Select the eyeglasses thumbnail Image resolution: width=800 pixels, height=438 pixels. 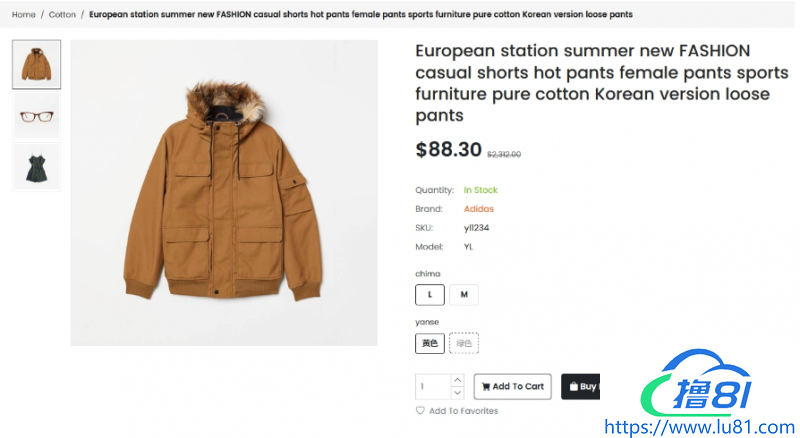coord(37,116)
